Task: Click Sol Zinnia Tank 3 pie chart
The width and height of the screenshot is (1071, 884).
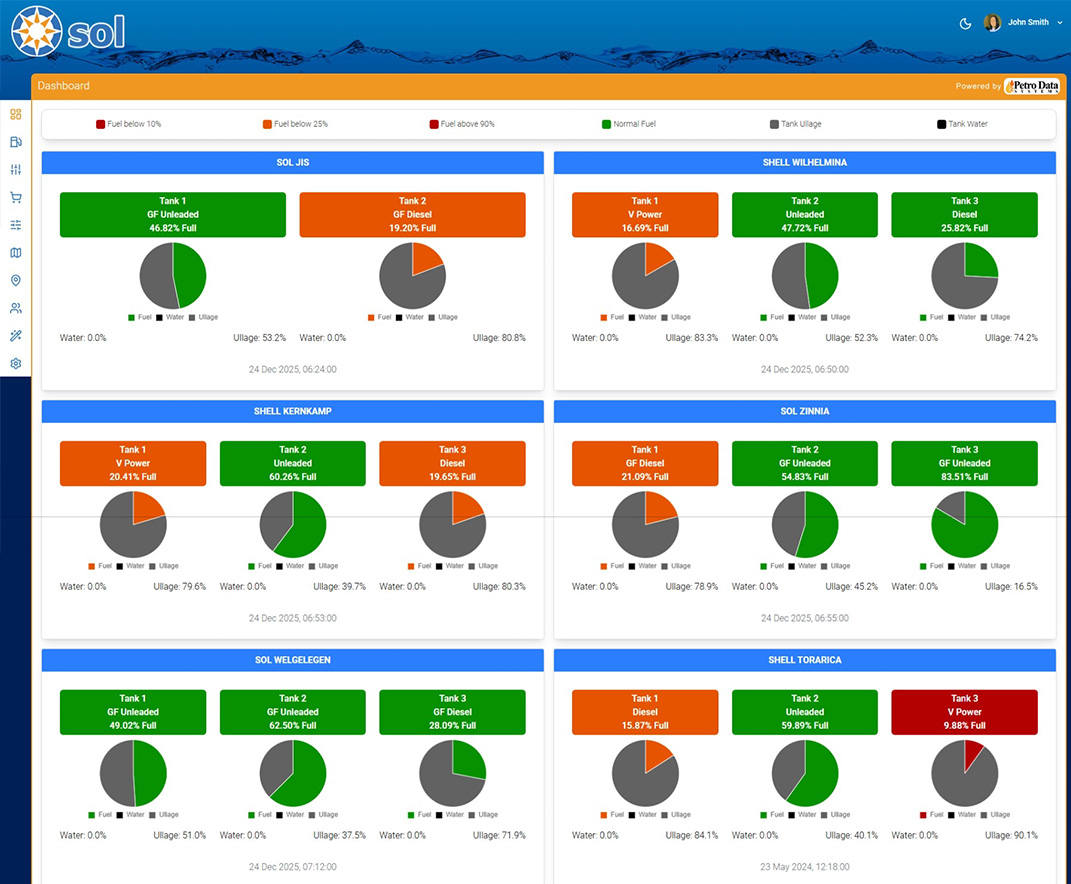Action: [x=964, y=525]
